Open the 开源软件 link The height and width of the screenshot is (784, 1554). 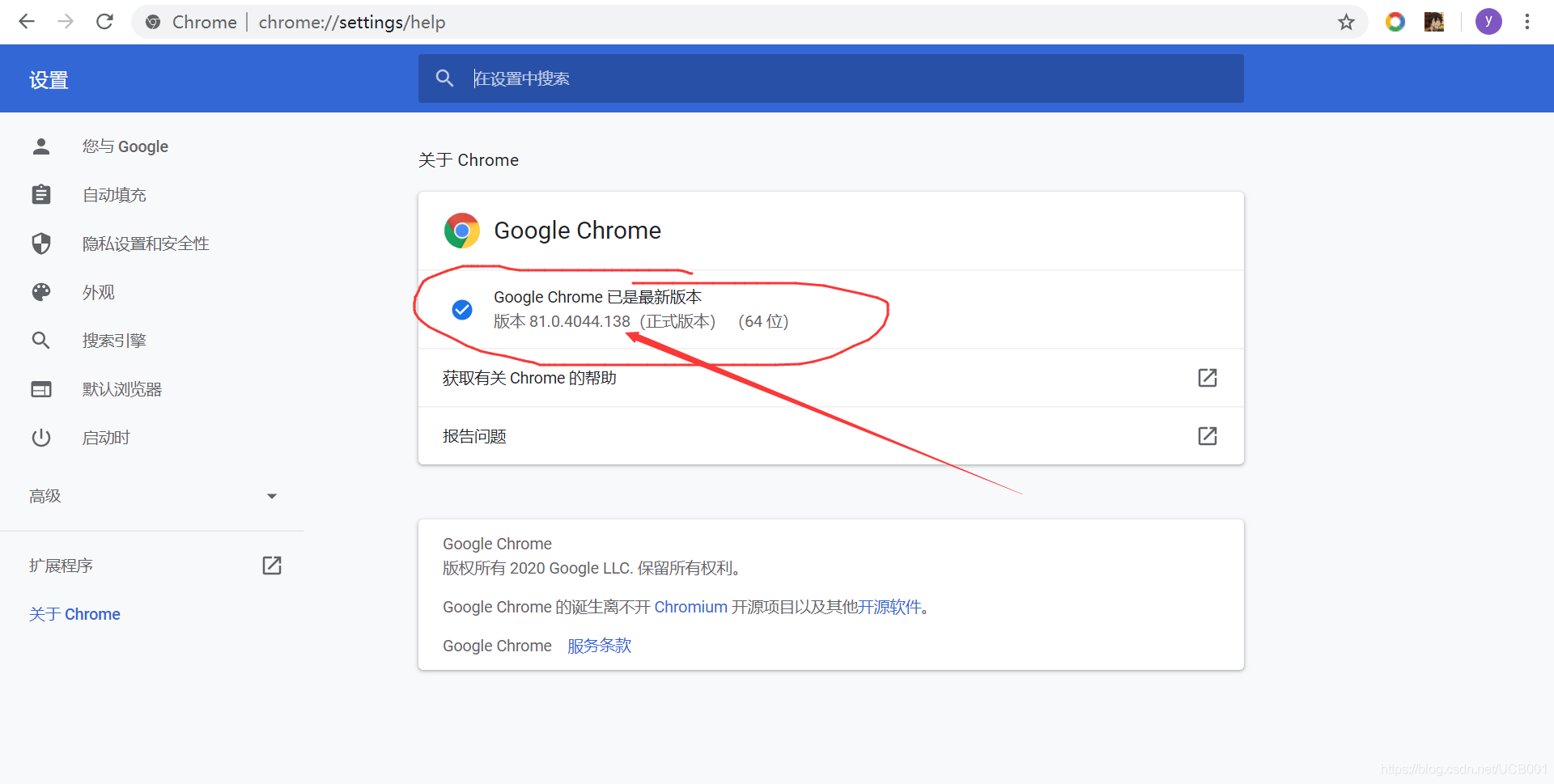[890, 607]
